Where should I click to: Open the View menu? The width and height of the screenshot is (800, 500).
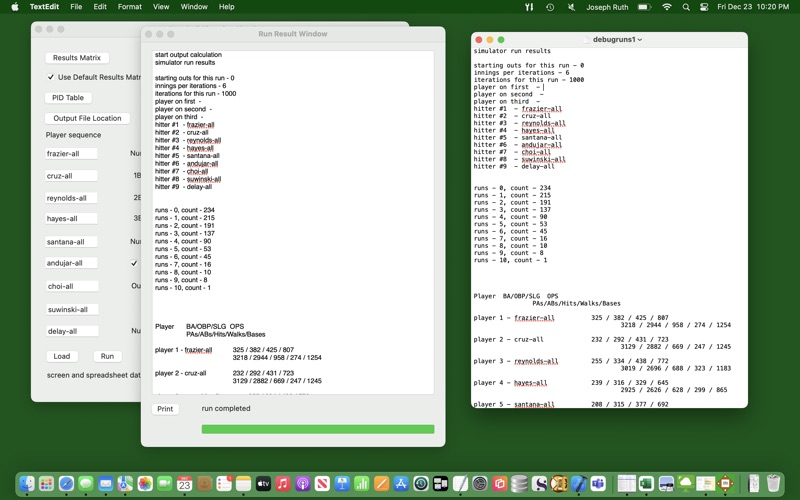coord(161,7)
